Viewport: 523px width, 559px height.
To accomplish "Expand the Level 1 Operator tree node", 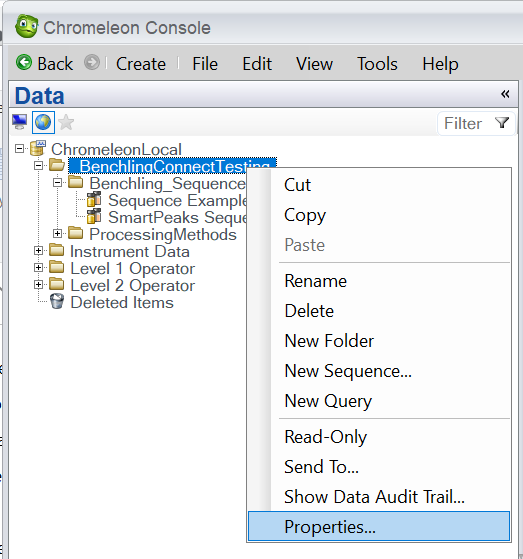I will [38, 267].
